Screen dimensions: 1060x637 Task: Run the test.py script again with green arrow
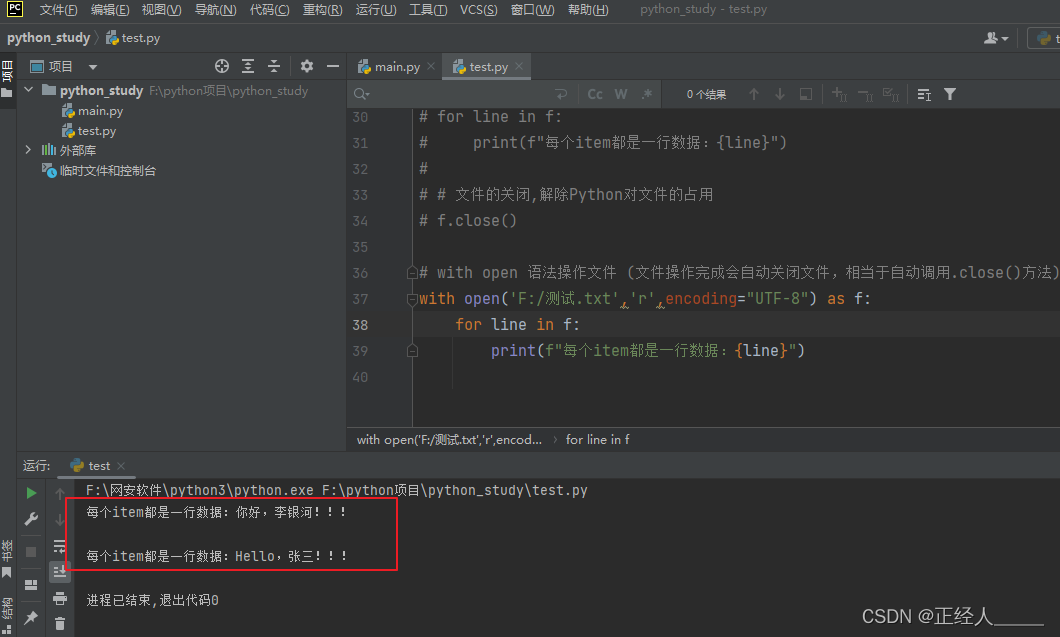pyautogui.click(x=30, y=492)
